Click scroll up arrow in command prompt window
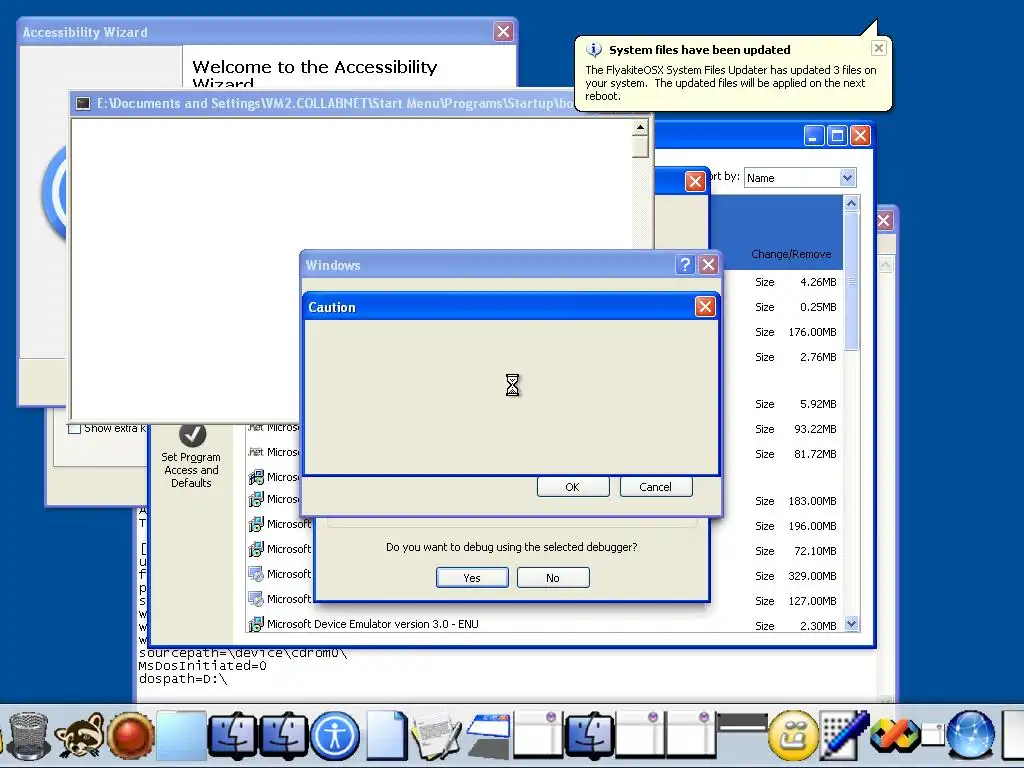Image resolution: width=1024 pixels, height=768 pixels. click(640, 127)
